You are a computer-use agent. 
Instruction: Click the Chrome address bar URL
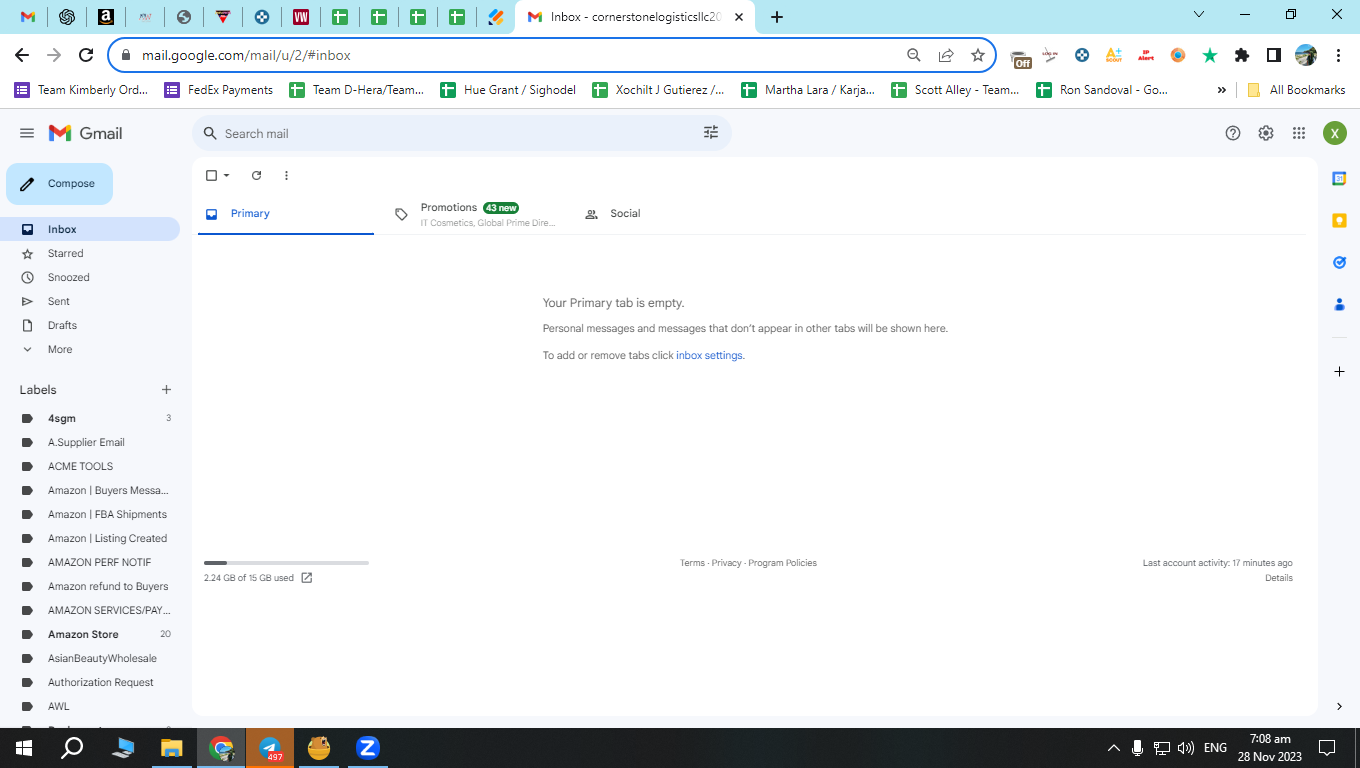click(x=246, y=56)
